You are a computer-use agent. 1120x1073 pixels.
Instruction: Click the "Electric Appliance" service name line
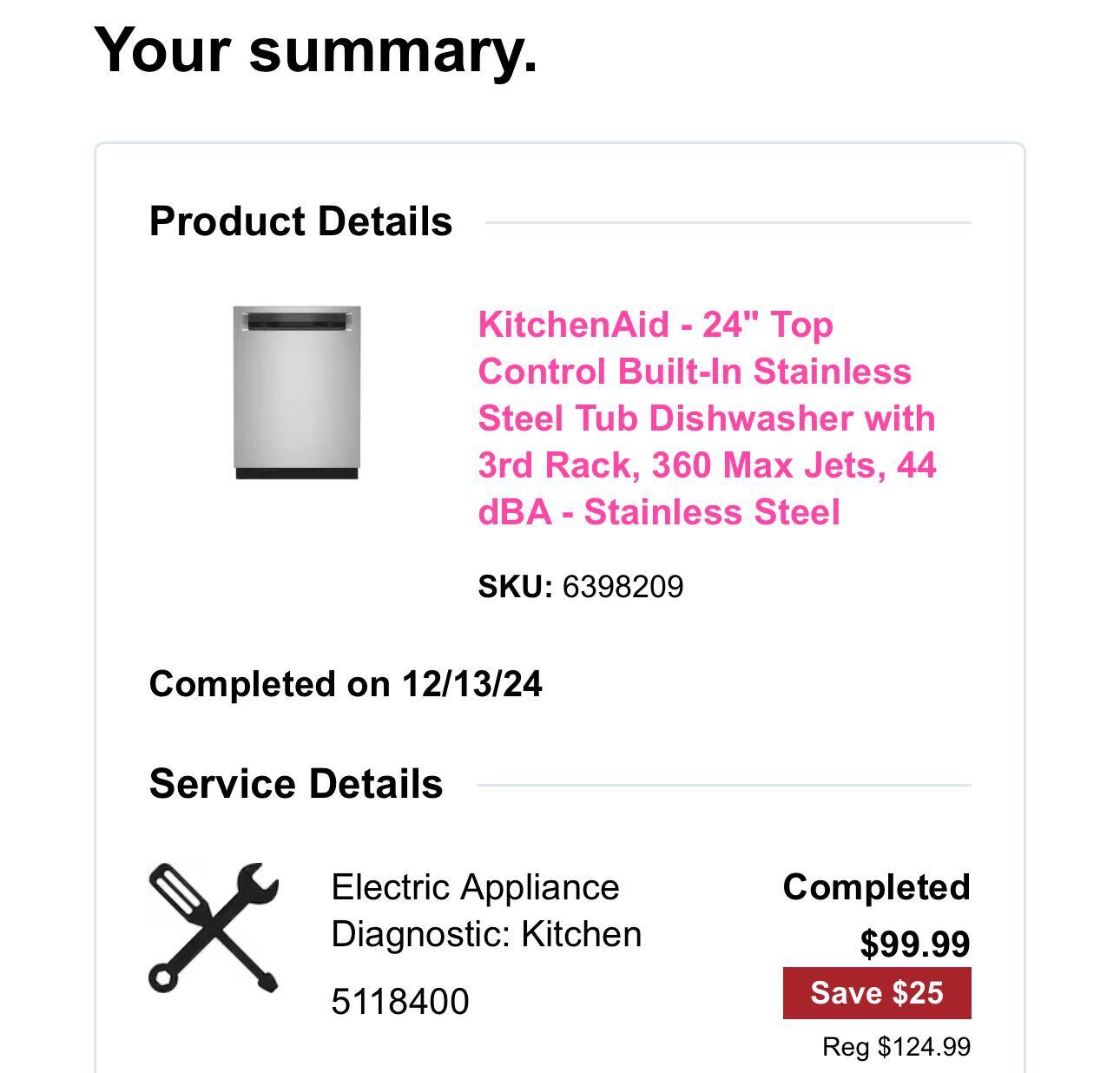click(x=475, y=887)
